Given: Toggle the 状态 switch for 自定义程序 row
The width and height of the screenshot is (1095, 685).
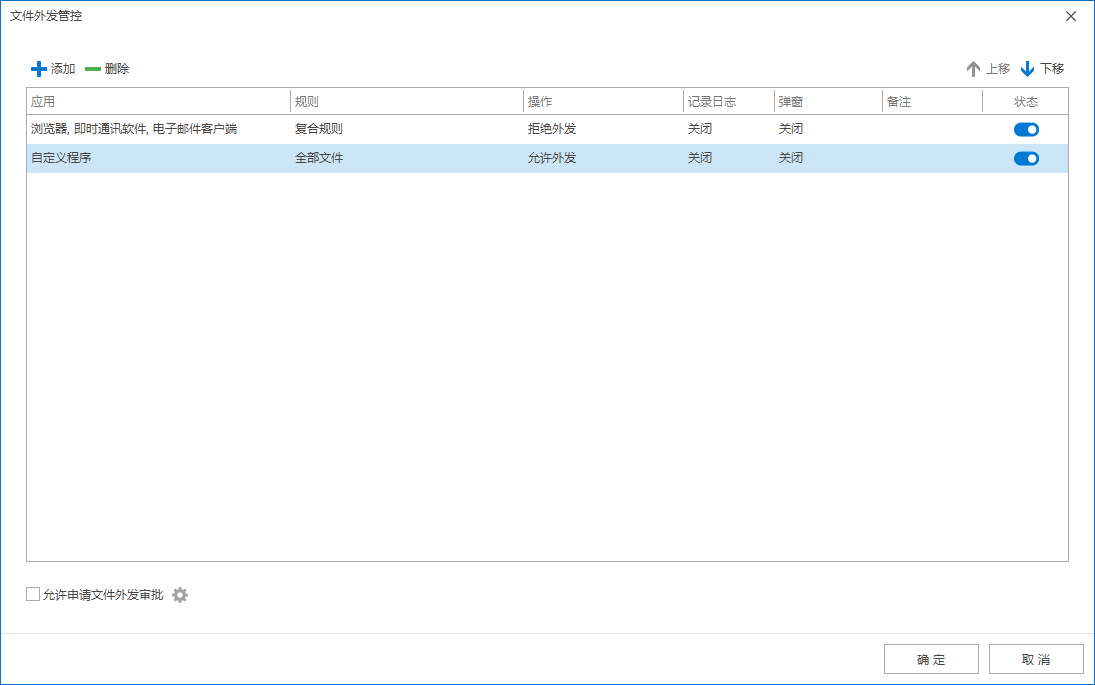Looking at the screenshot, I should (1026, 158).
